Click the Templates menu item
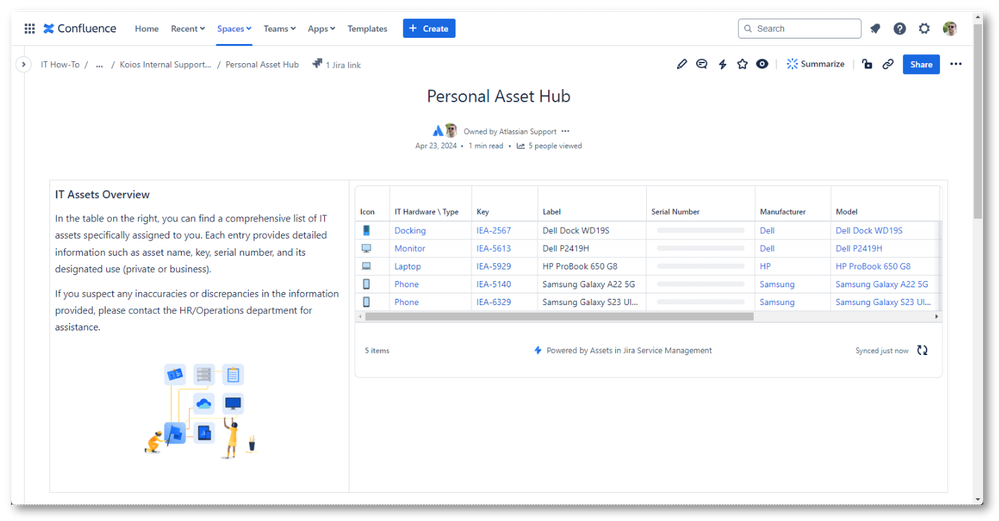Image resolution: width=999 pixels, height=521 pixels. coord(367,29)
